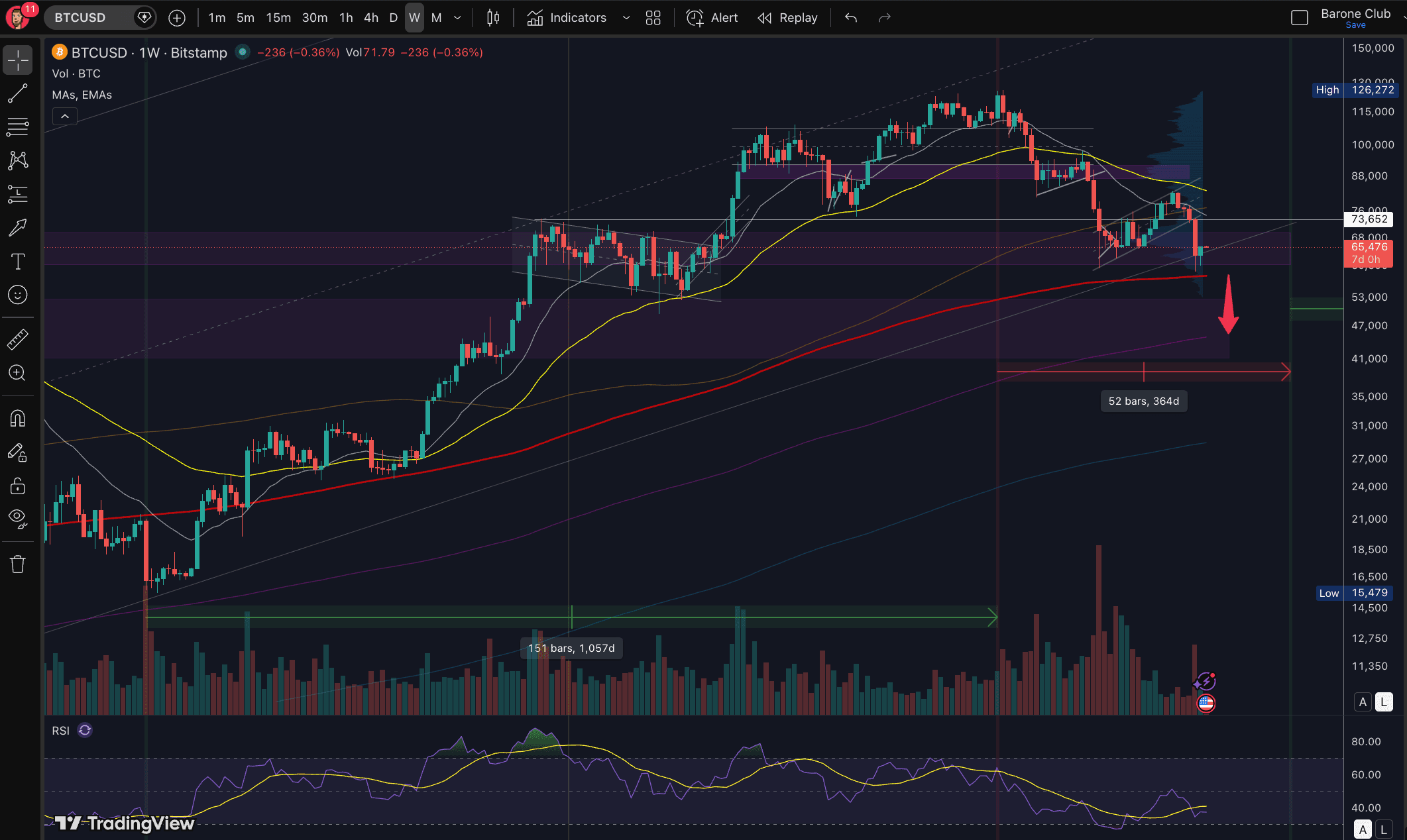This screenshot has width=1407, height=840.
Task: Switch to 5m timeframe
Action: point(245,18)
